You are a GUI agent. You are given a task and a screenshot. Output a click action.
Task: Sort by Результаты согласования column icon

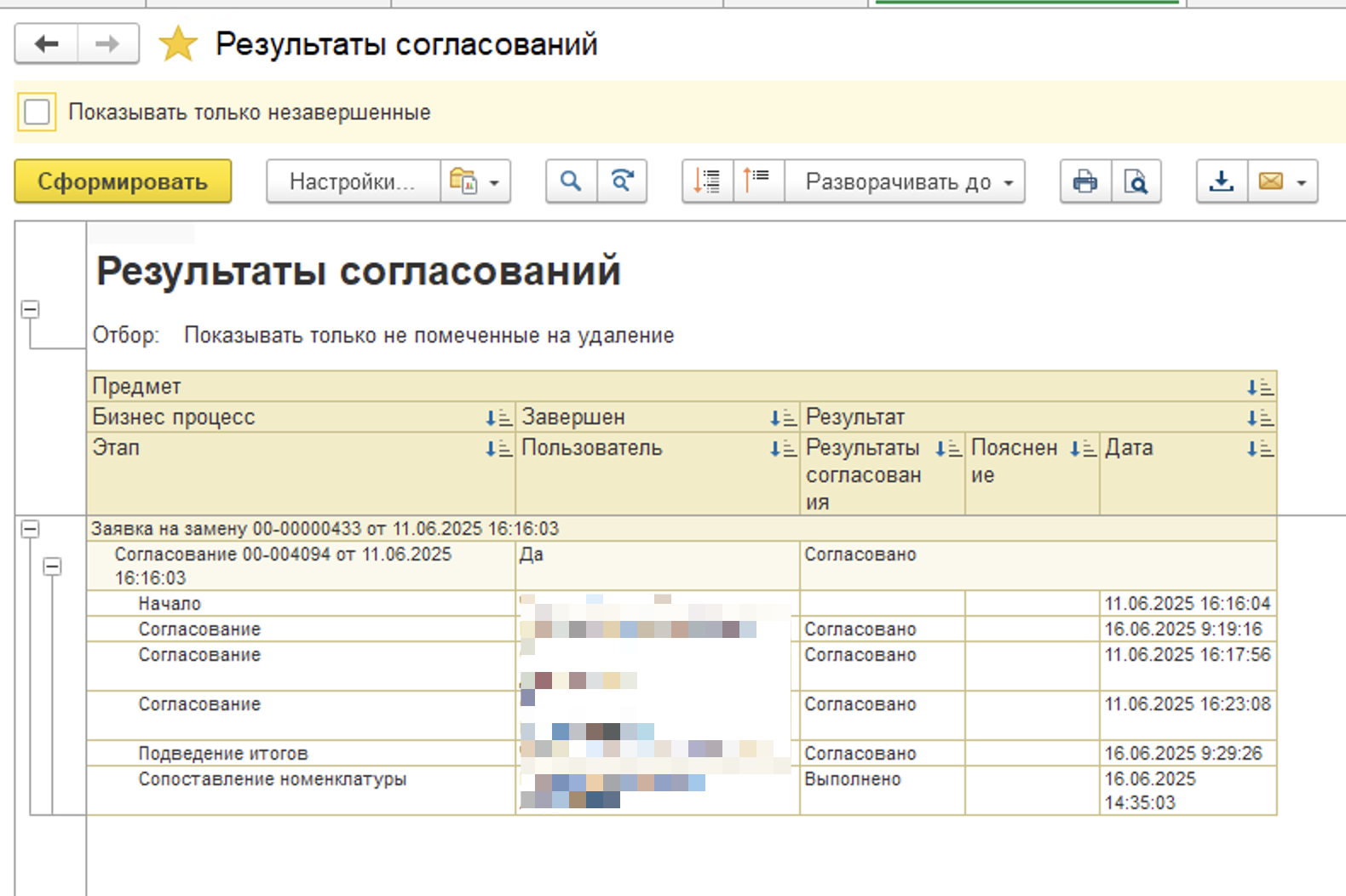click(x=948, y=449)
